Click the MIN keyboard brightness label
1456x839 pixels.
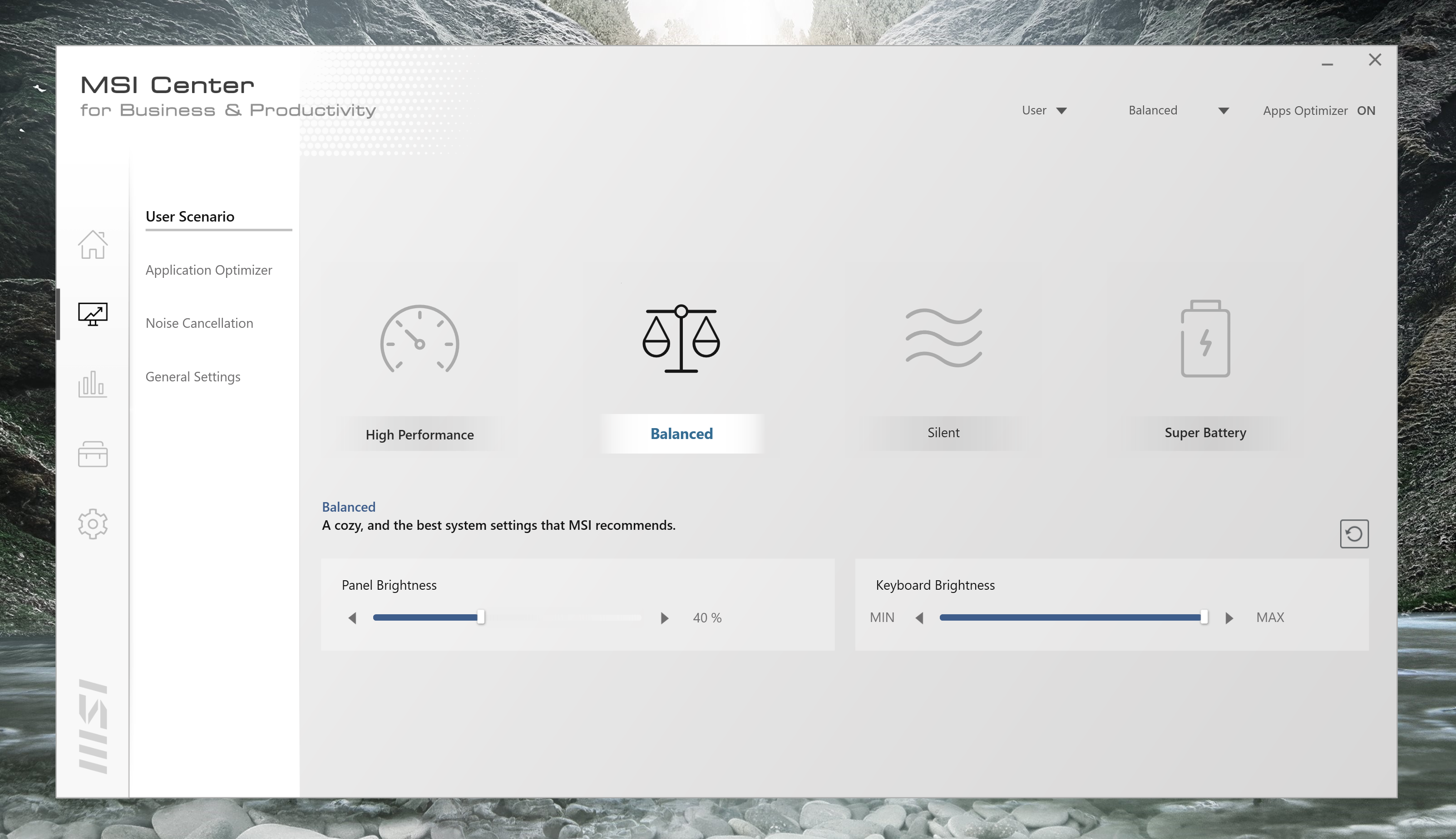click(x=882, y=618)
